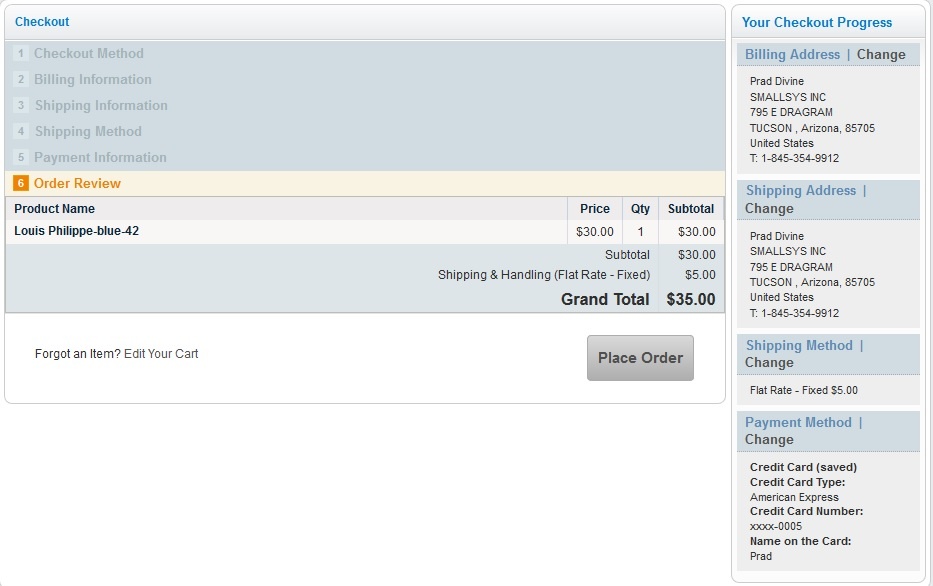Click the orange step 6 badge
This screenshot has width=933, height=586.
pos(21,184)
